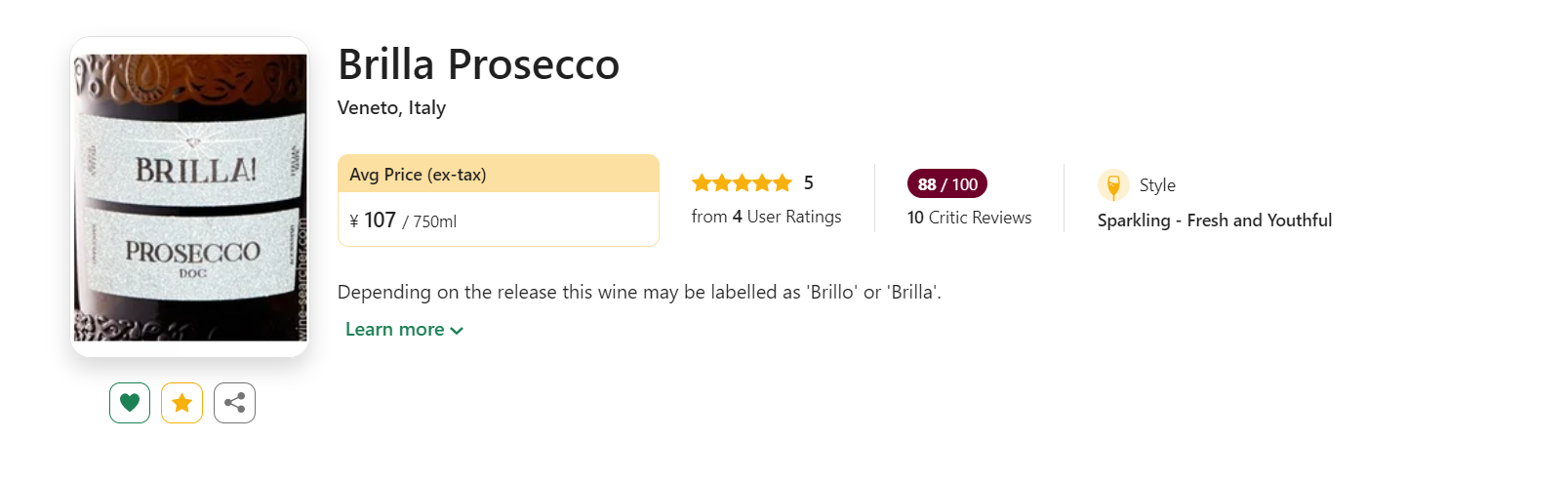The height and width of the screenshot is (480, 1568).
Task: Open the Veneto, Italy region link
Action: pos(391,108)
